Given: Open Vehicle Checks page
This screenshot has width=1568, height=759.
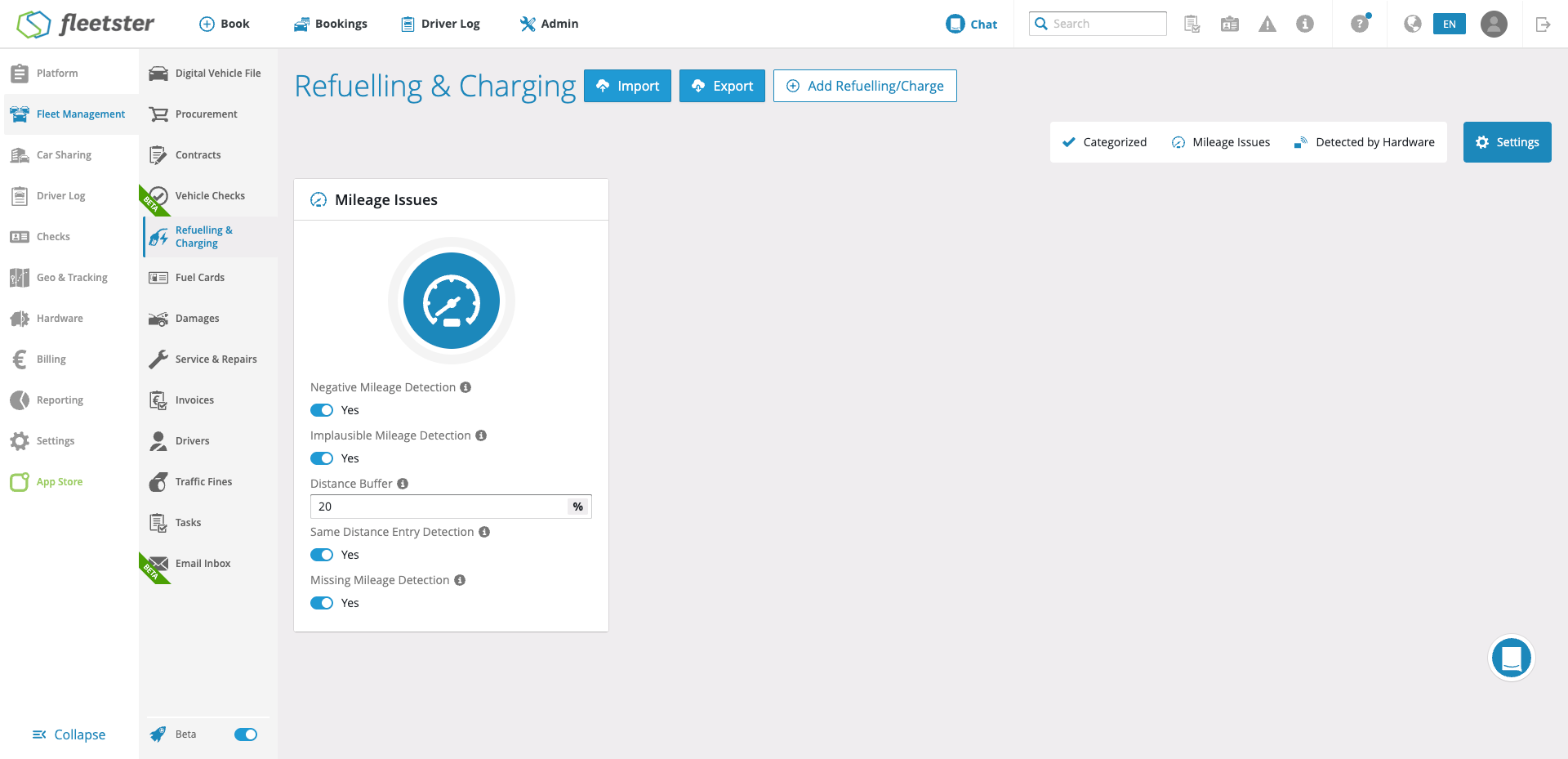Looking at the screenshot, I should (210, 196).
